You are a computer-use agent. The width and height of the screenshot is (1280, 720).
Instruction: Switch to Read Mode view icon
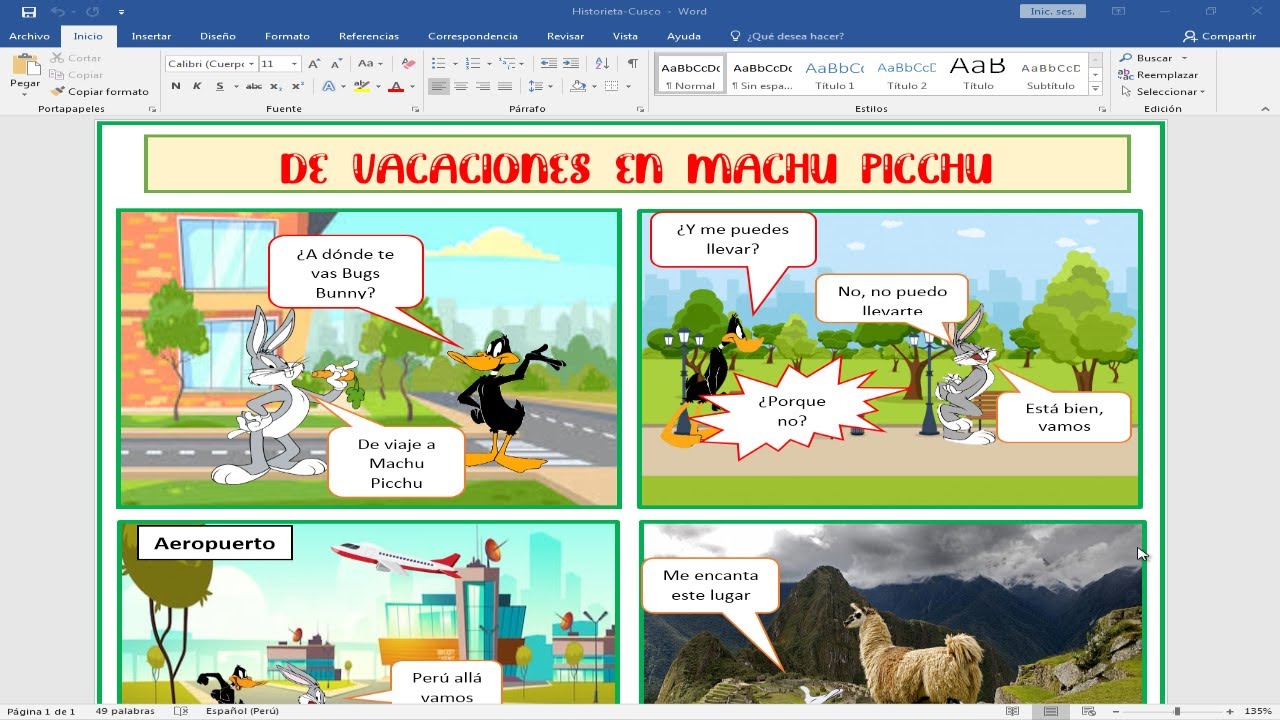click(1013, 711)
